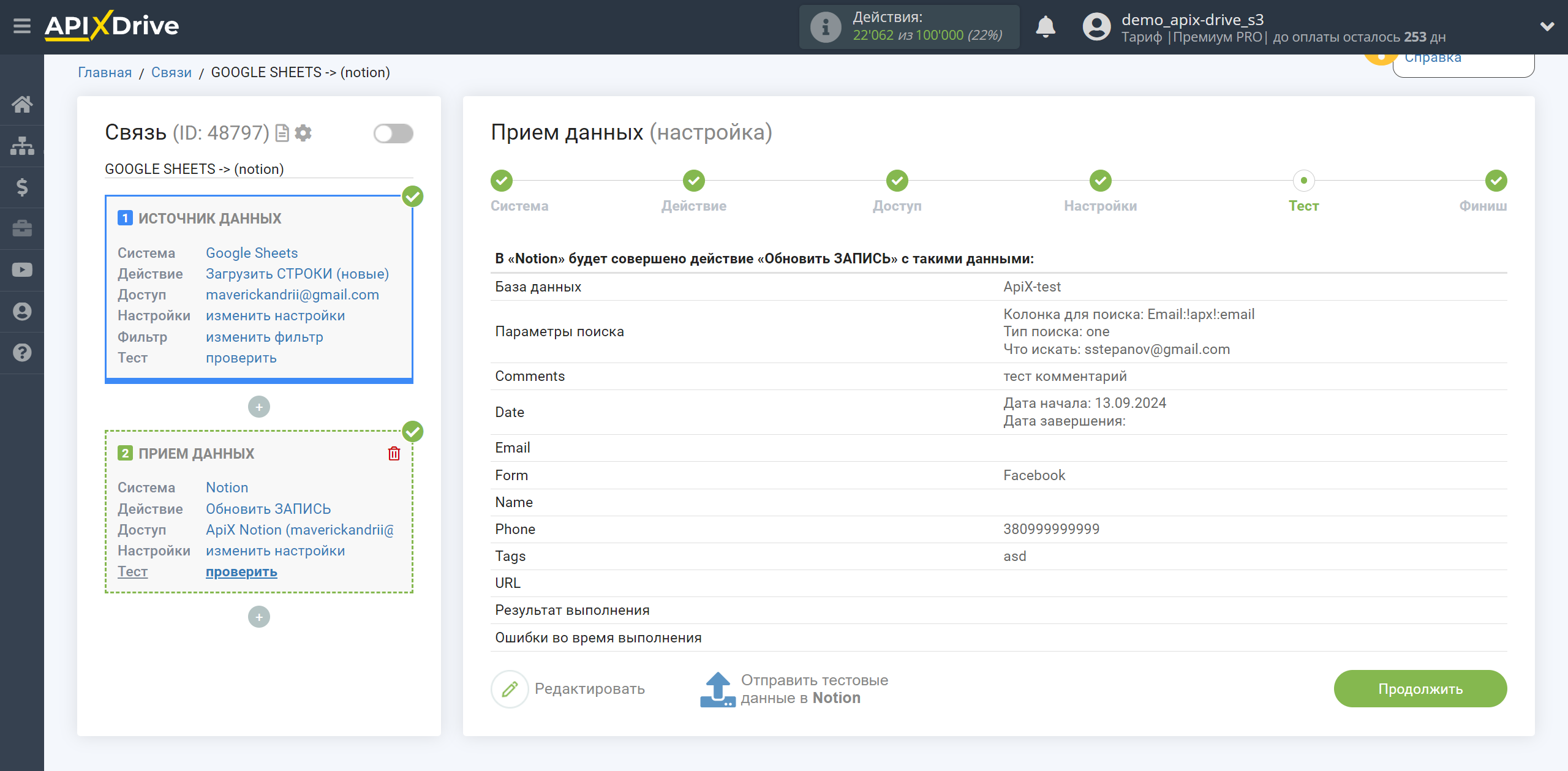Click the copy document icon near the connection ID

[x=282, y=133]
